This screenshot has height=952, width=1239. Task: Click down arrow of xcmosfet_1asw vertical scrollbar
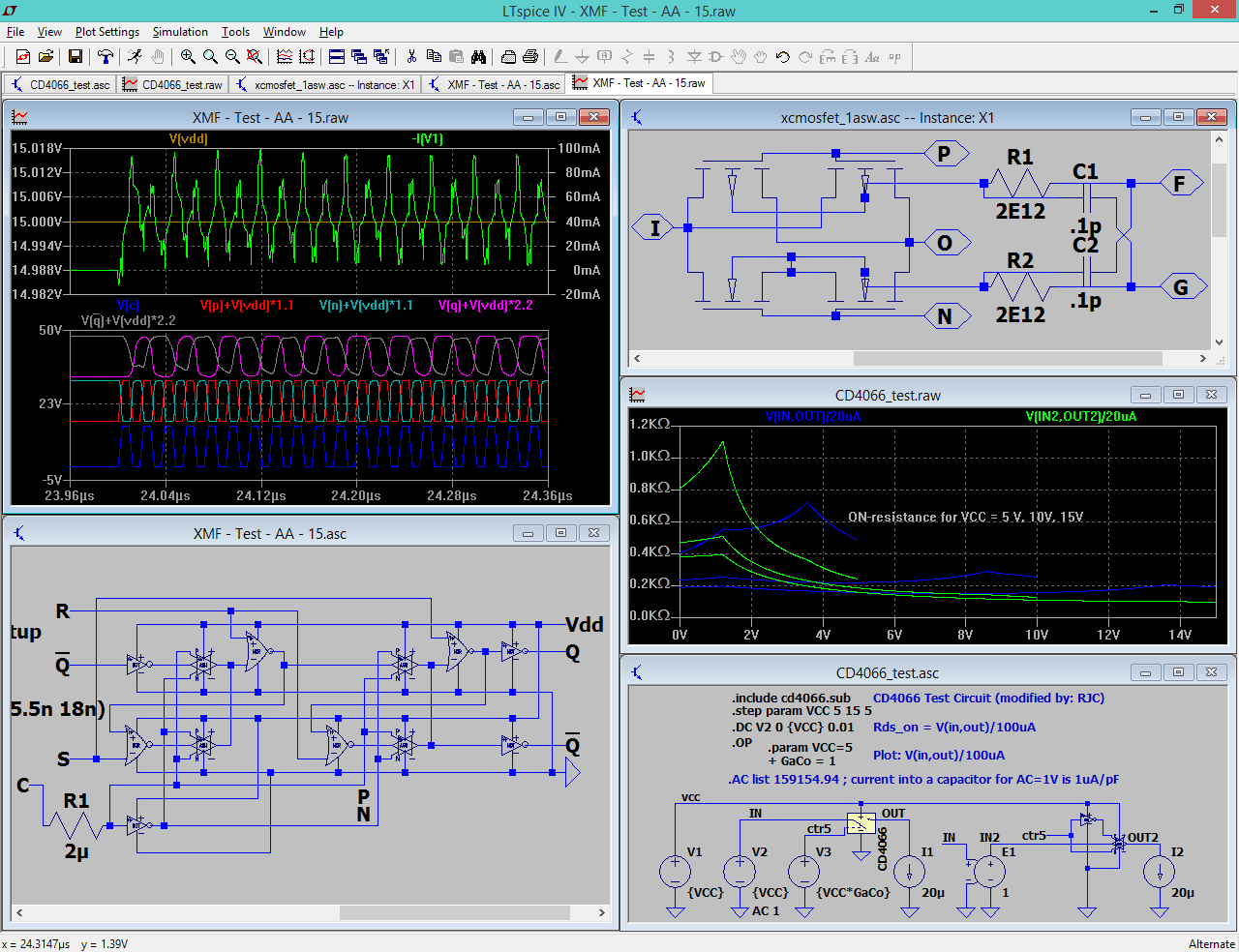1219,342
